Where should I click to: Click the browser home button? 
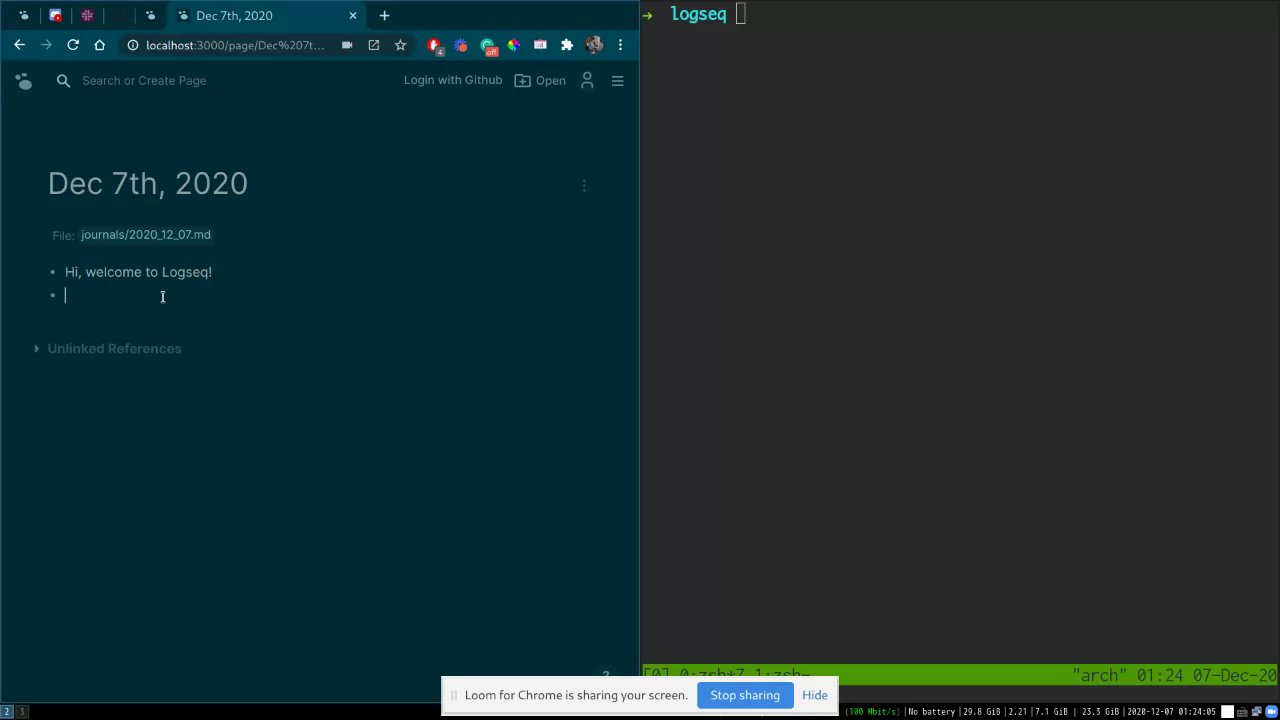point(99,45)
